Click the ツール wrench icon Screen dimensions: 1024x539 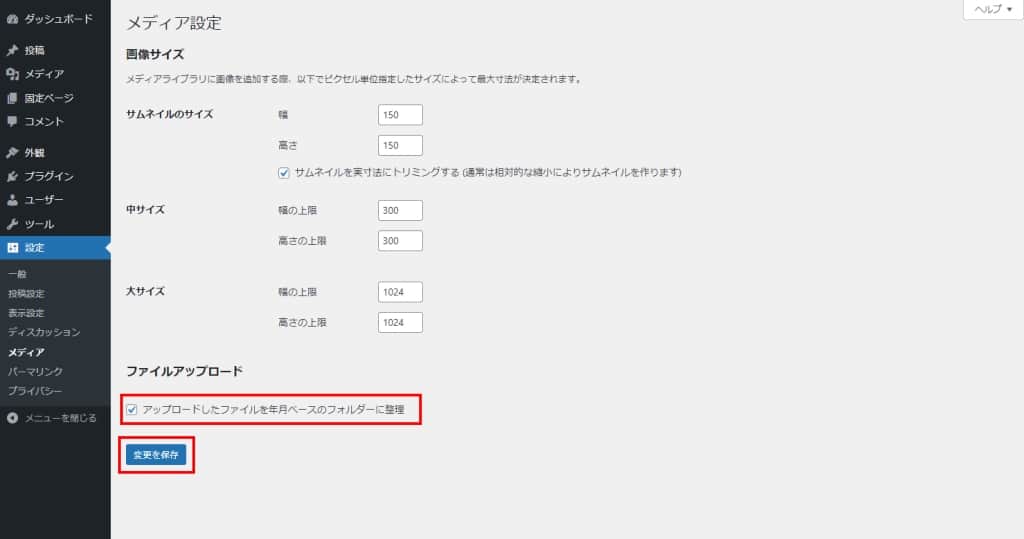point(12,225)
